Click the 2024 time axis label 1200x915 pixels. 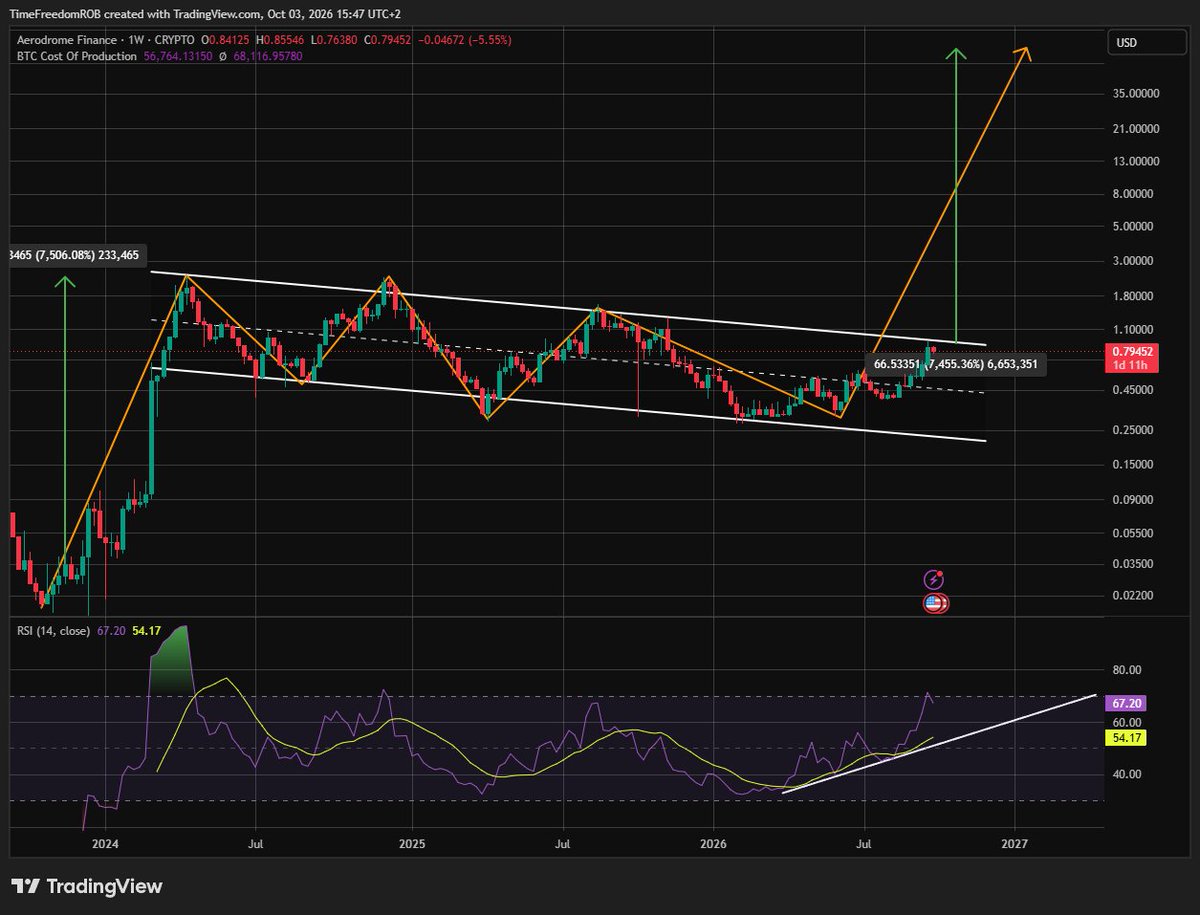click(x=104, y=845)
